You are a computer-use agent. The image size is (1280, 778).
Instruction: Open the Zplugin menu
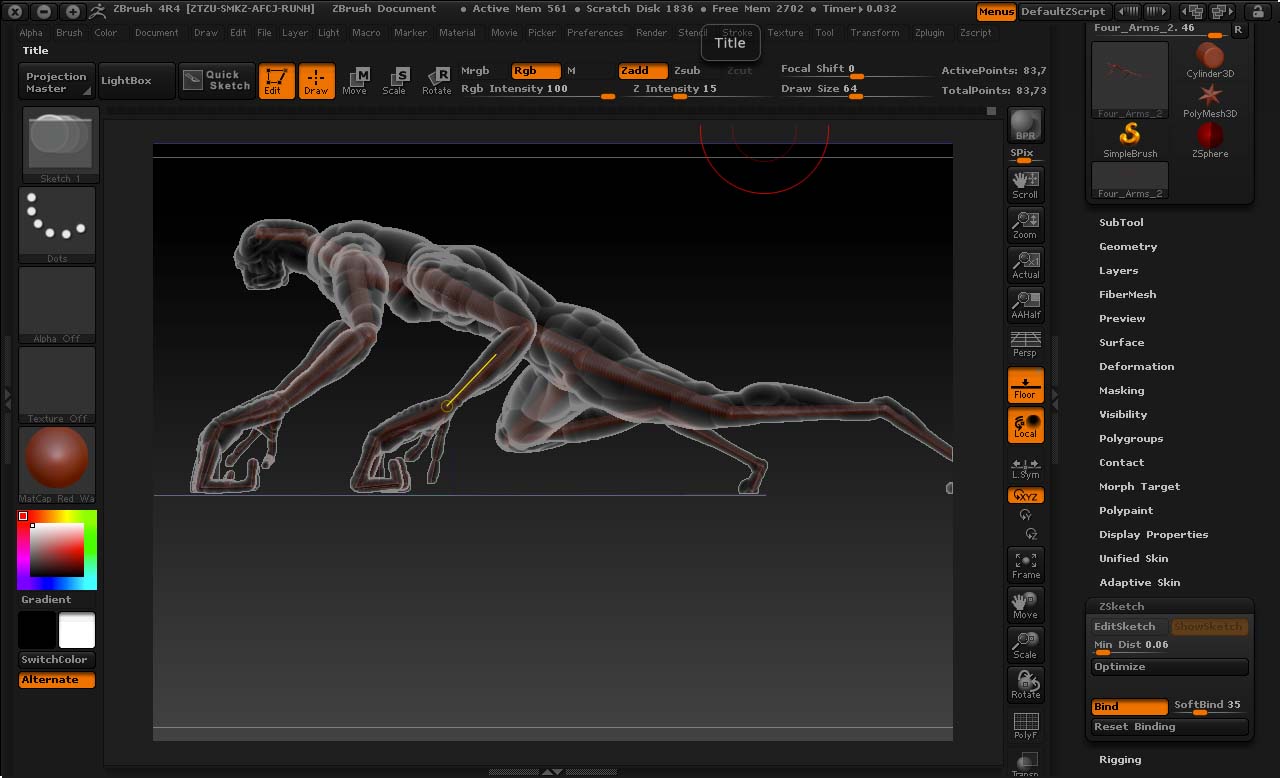[x=929, y=33]
